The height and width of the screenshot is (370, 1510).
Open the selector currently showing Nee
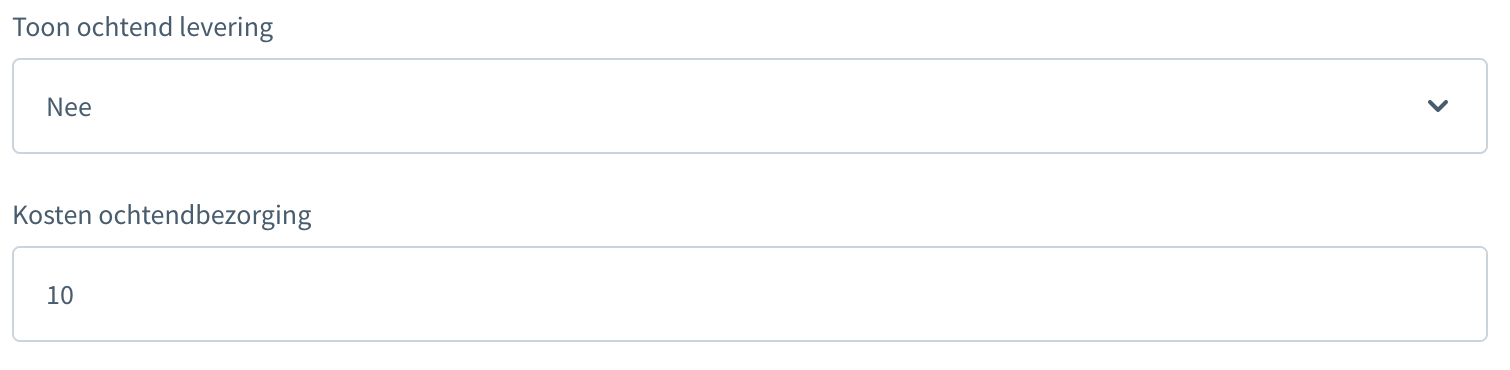tap(749, 106)
